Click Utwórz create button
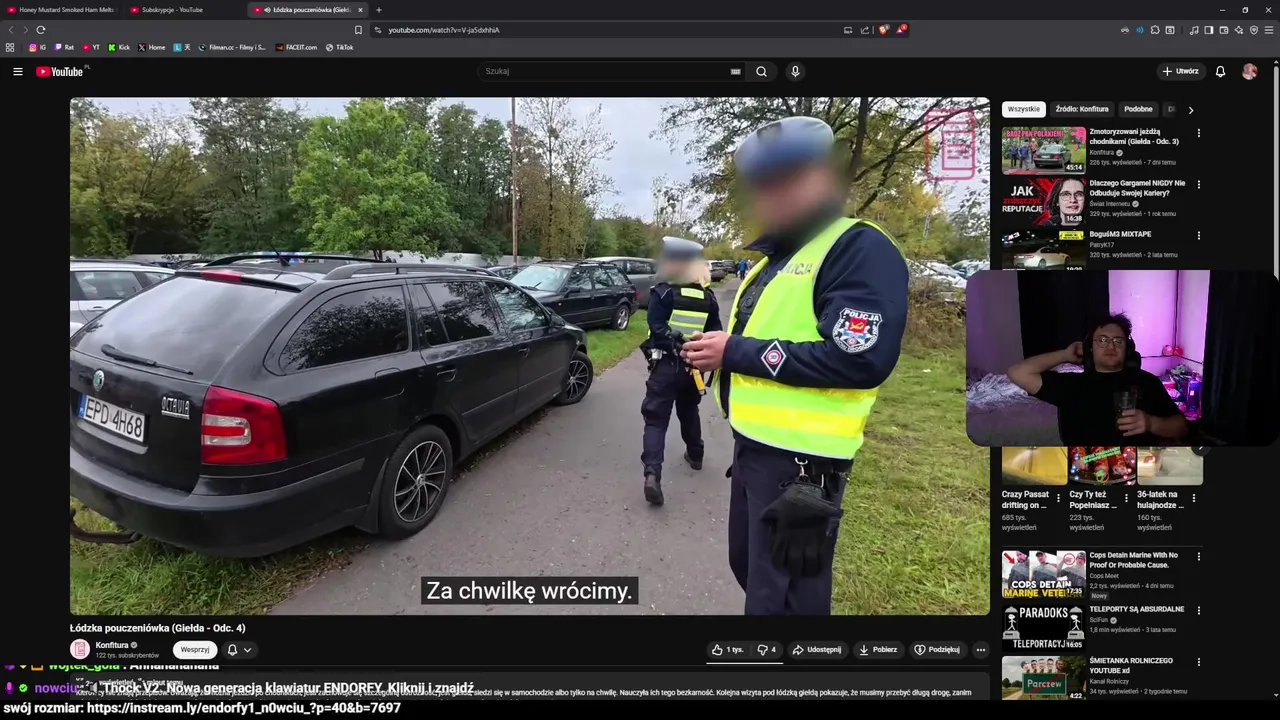Image resolution: width=1280 pixels, height=720 pixels. point(1180,71)
